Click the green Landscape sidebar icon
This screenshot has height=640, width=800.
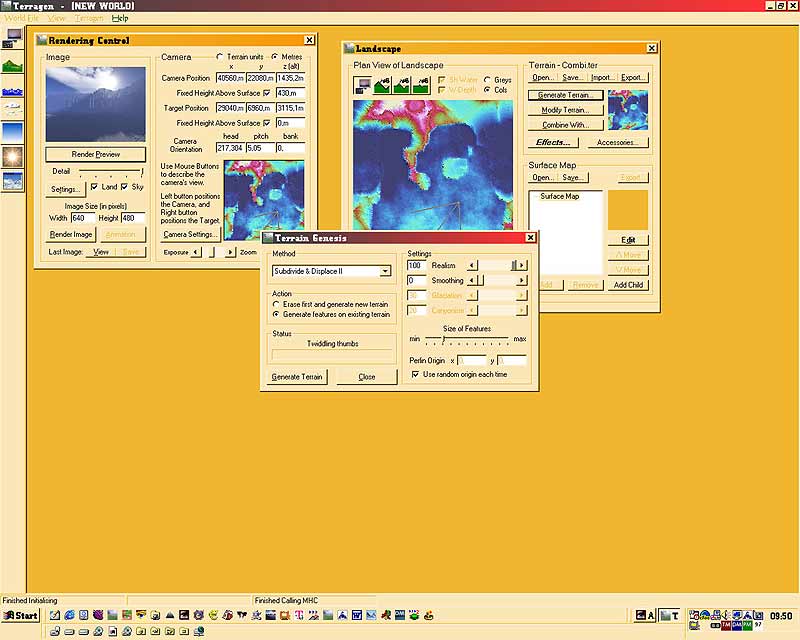coord(13,66)
